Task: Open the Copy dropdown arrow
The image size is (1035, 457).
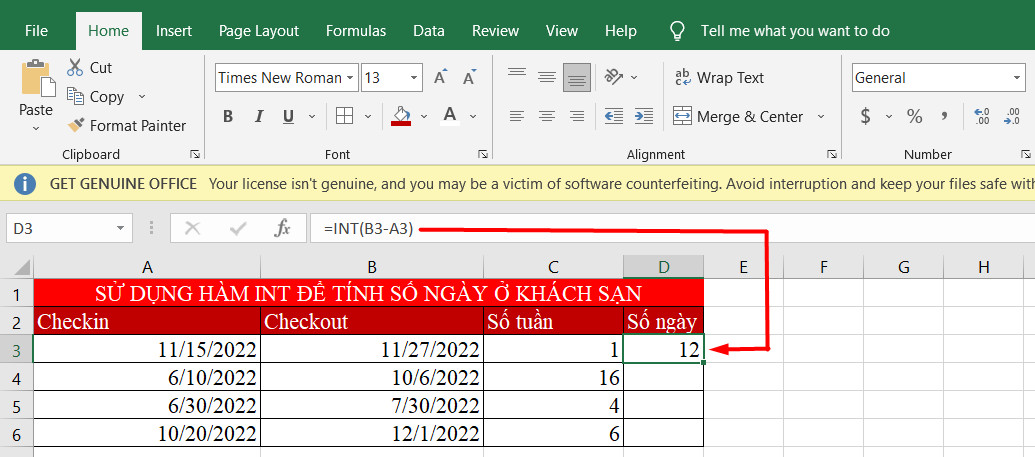Action: pos(141,97)
